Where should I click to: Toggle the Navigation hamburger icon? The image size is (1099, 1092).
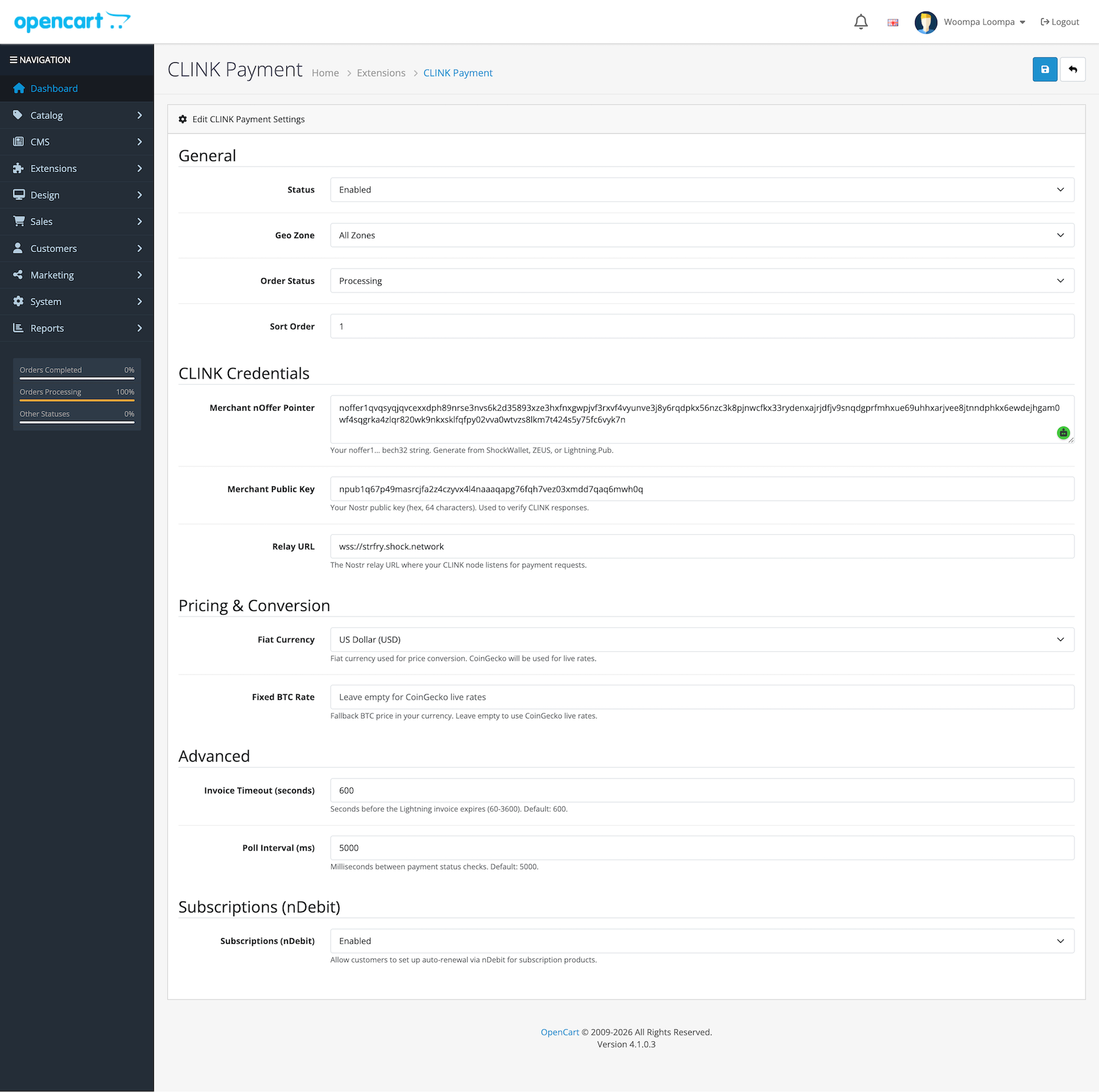pos(13,60)
